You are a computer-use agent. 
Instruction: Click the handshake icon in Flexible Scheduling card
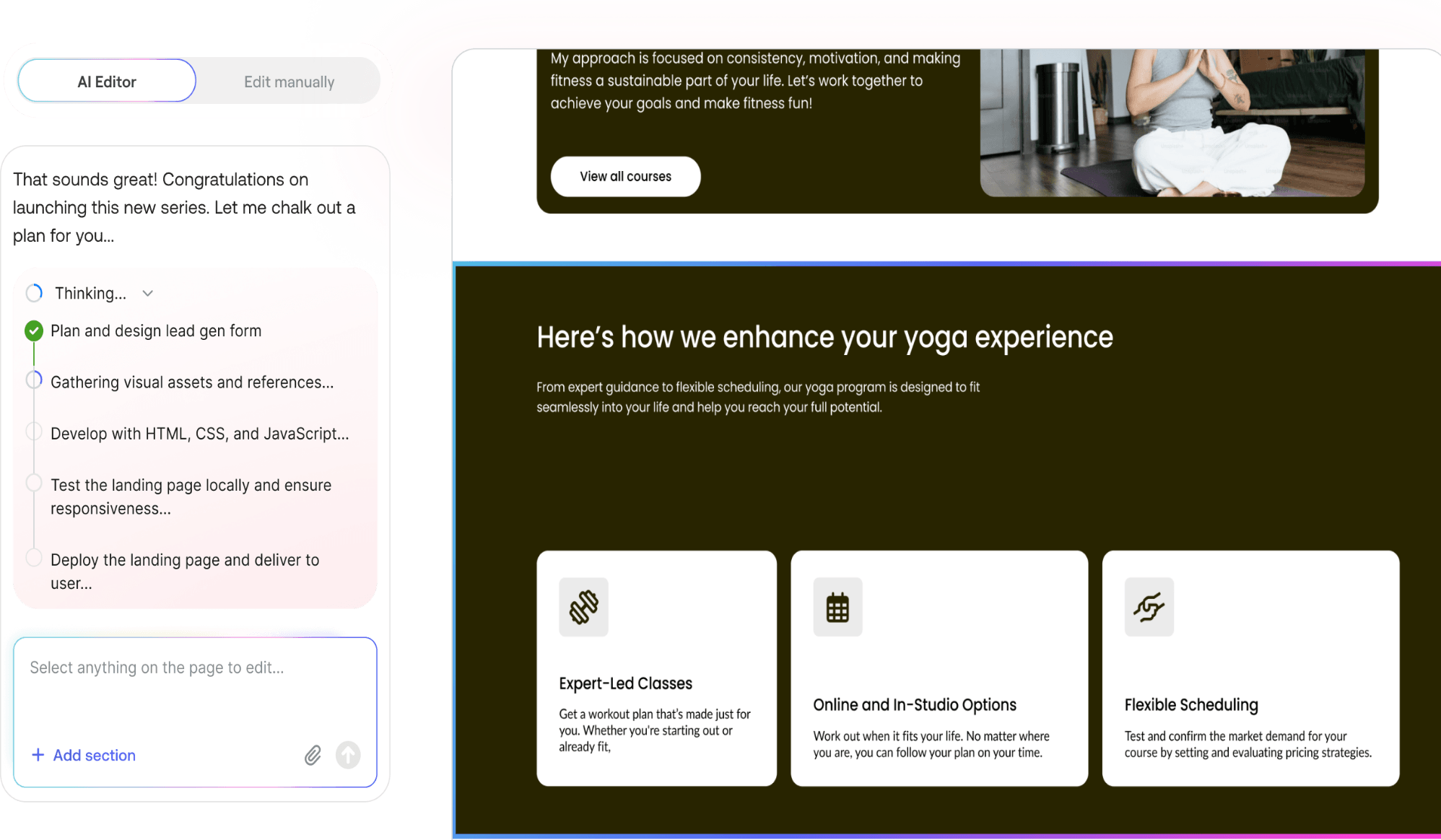[1149, 607]
